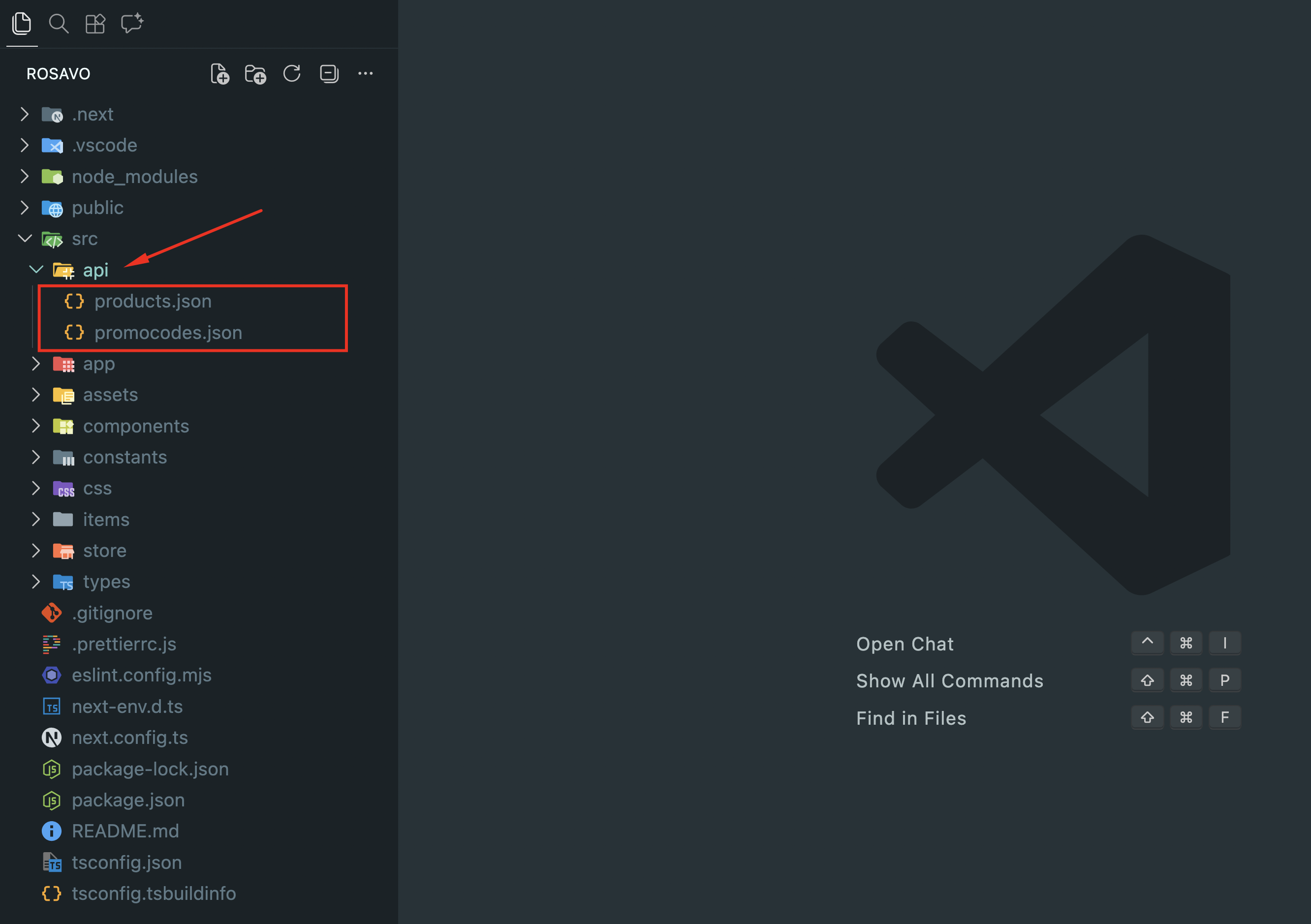Click the New Folder icon

pos(255,74)
